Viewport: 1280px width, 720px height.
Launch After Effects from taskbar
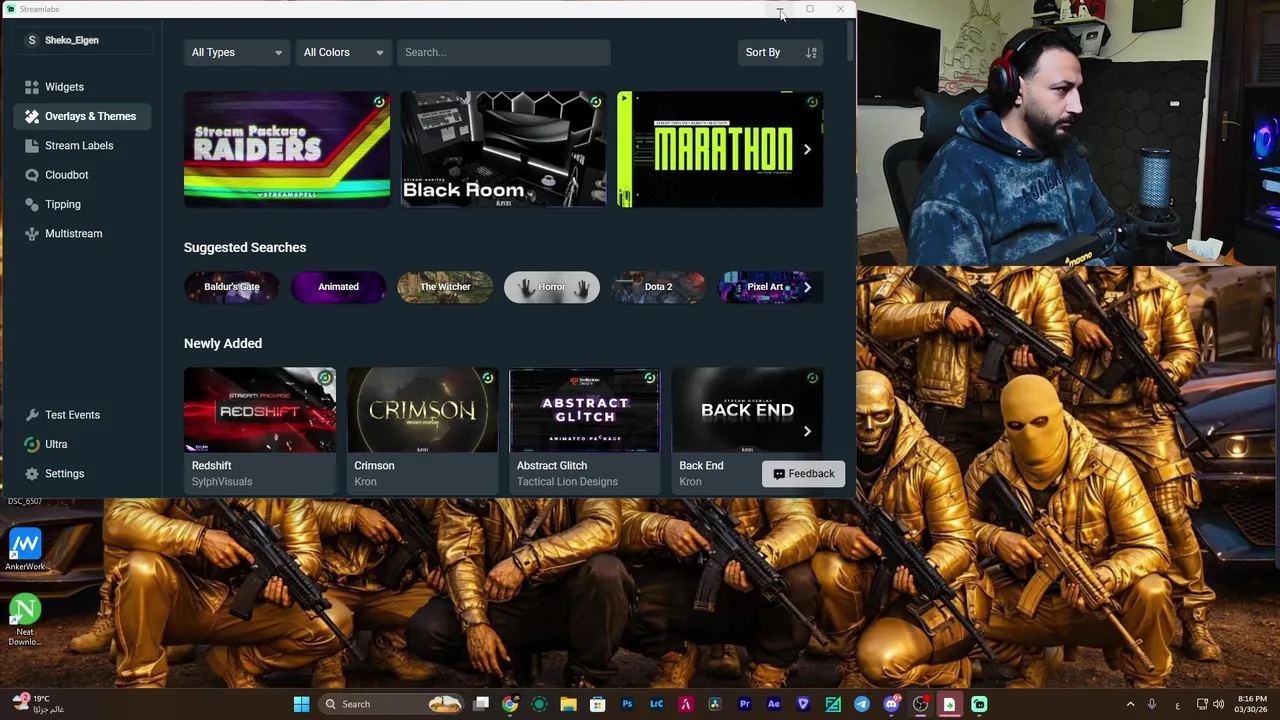tap(774, 704)
